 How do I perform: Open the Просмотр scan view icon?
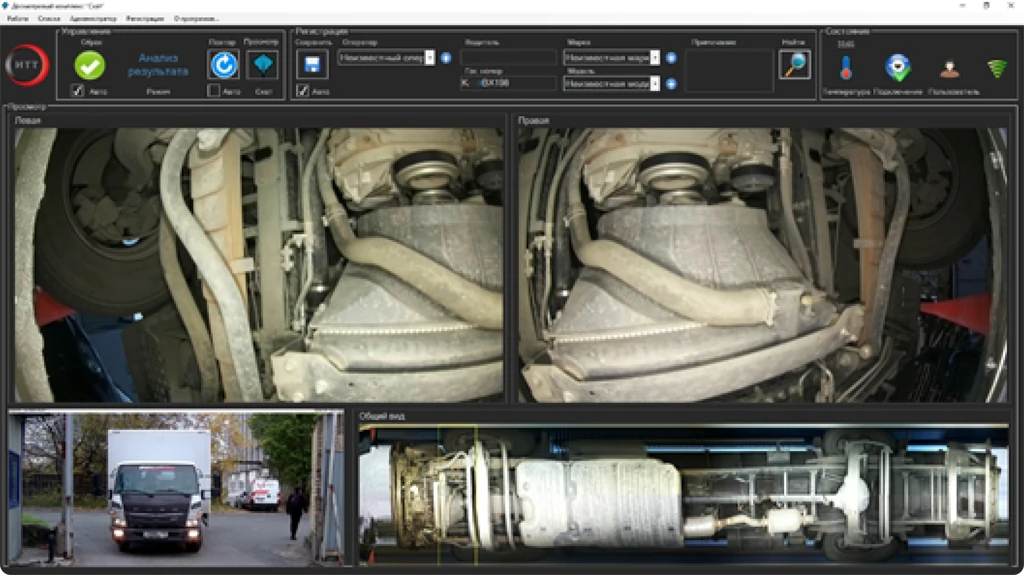click(262, 65)
